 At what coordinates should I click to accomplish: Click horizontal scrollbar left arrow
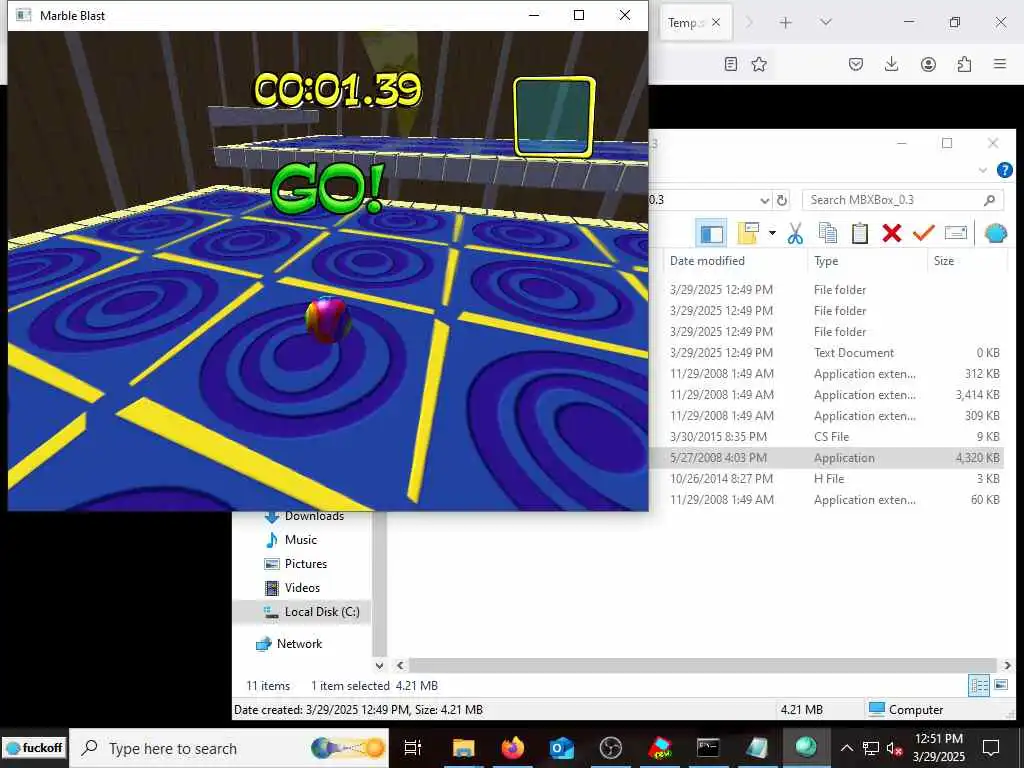(x=400, y=665)
